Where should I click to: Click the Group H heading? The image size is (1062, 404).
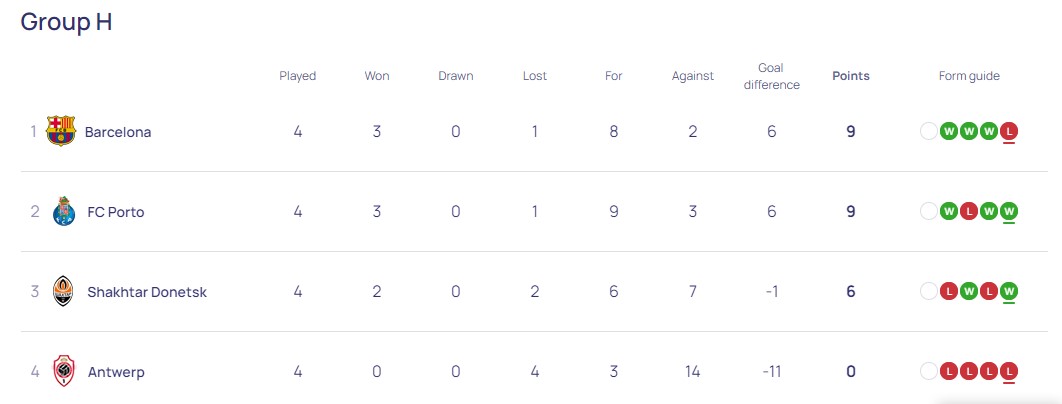pos(66,22)
